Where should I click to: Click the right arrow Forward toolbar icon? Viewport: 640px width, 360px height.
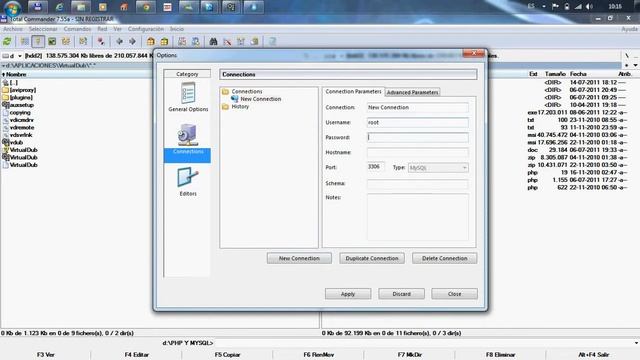coord(133,42)
